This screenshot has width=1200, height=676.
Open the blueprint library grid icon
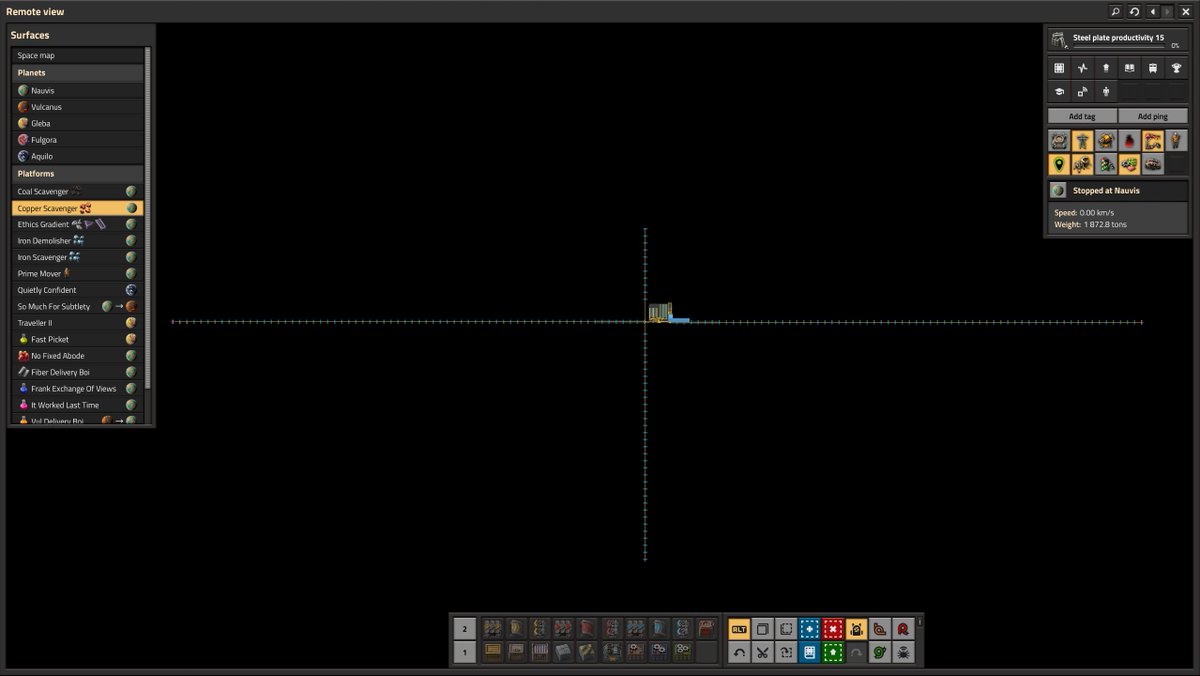tap(1059, 68)
